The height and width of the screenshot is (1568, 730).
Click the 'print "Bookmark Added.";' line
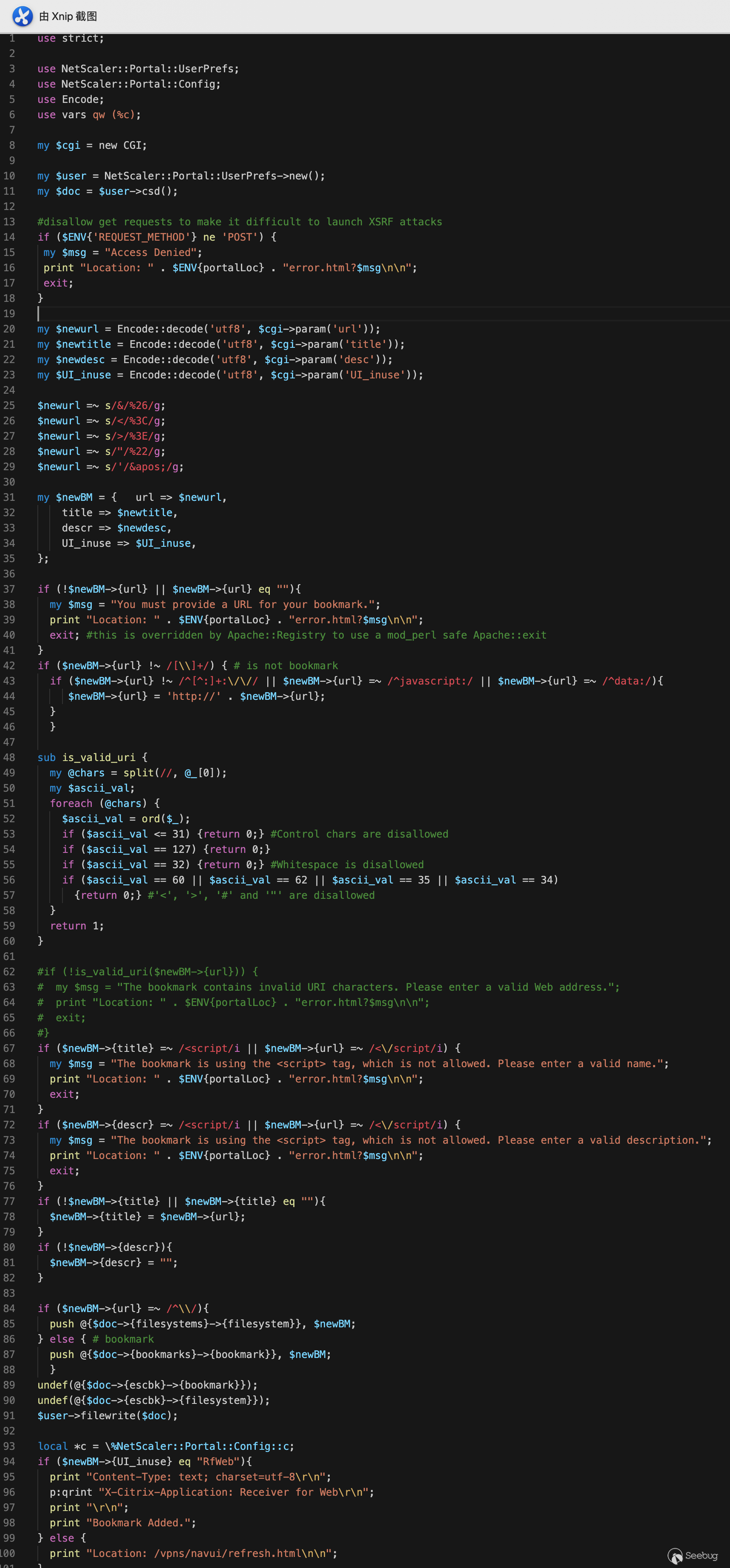[123, 1523]
